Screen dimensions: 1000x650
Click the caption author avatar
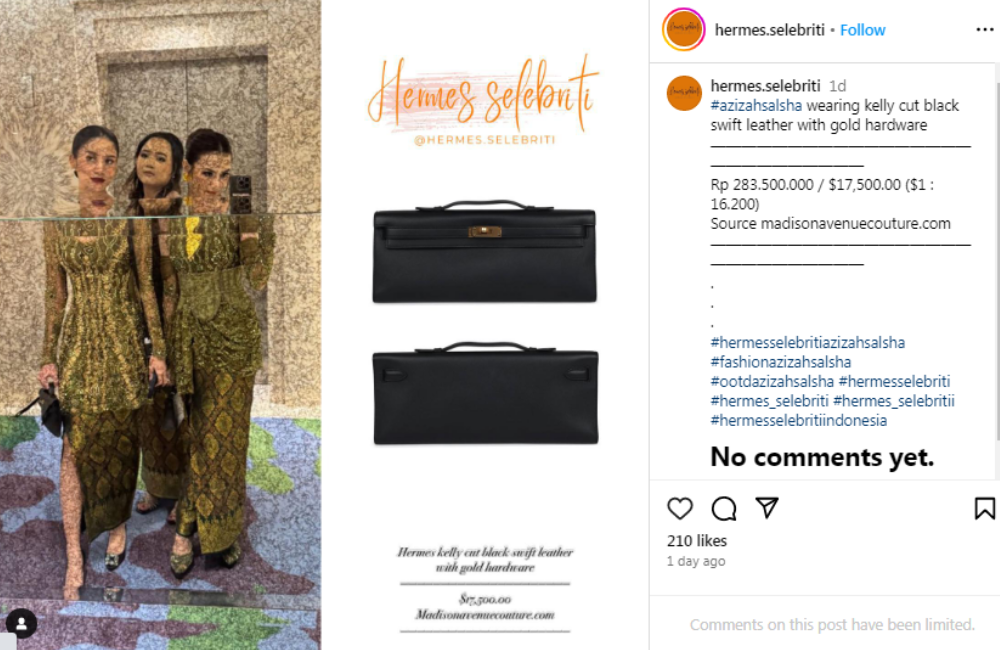[x=684, y=93]
